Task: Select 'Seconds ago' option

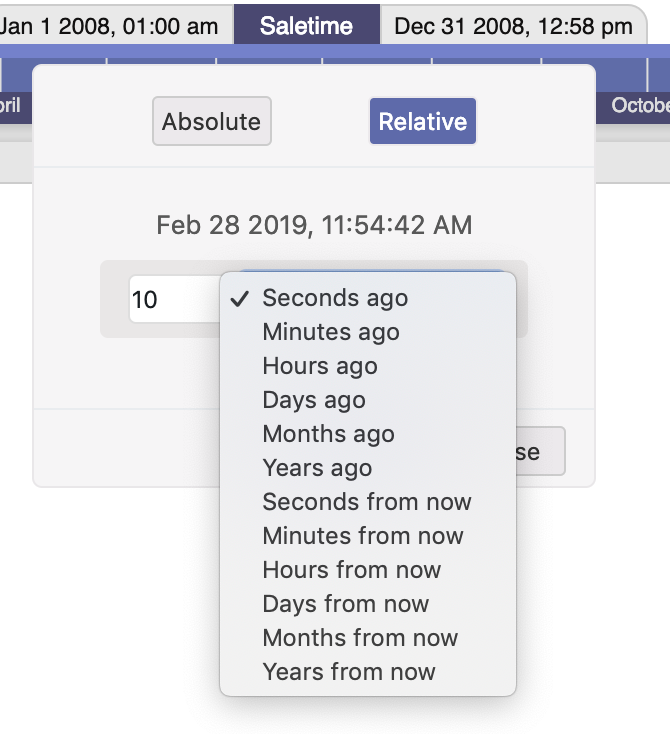Action: [335, 298]
